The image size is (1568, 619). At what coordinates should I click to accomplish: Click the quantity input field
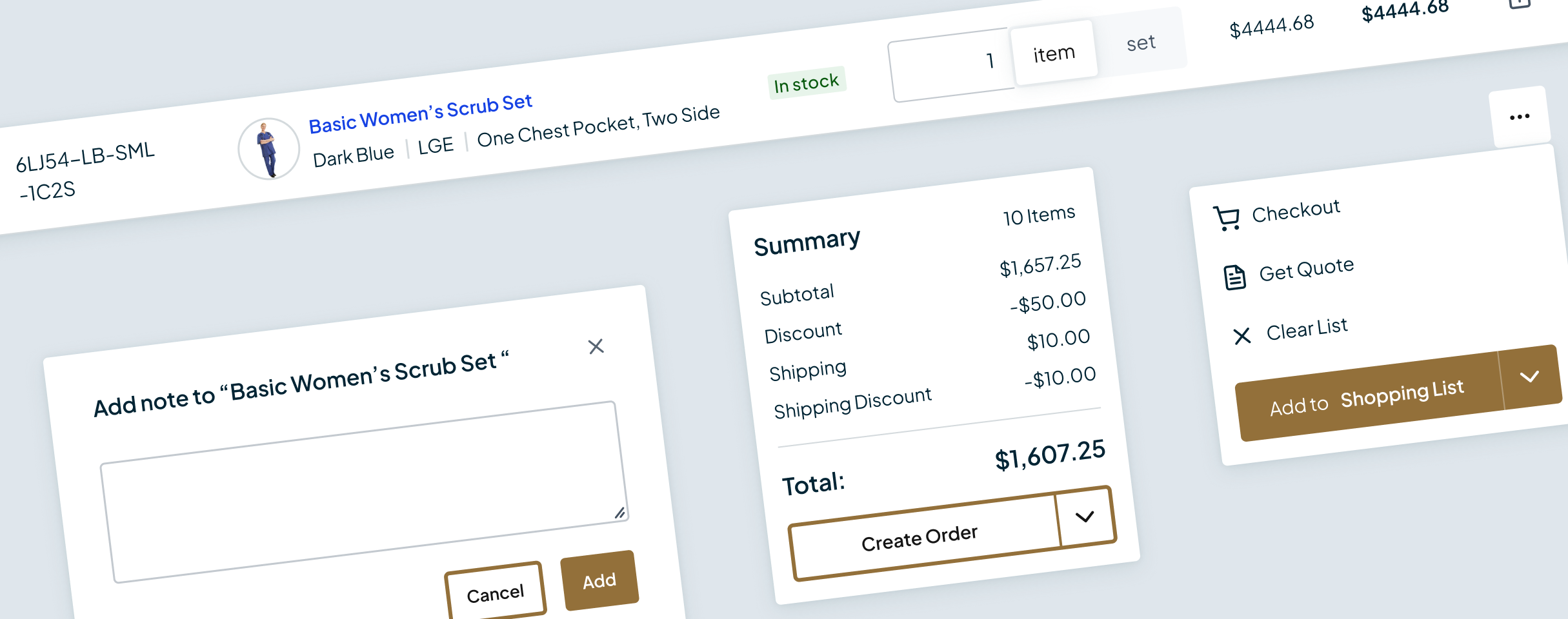click(x=950, y=65)
